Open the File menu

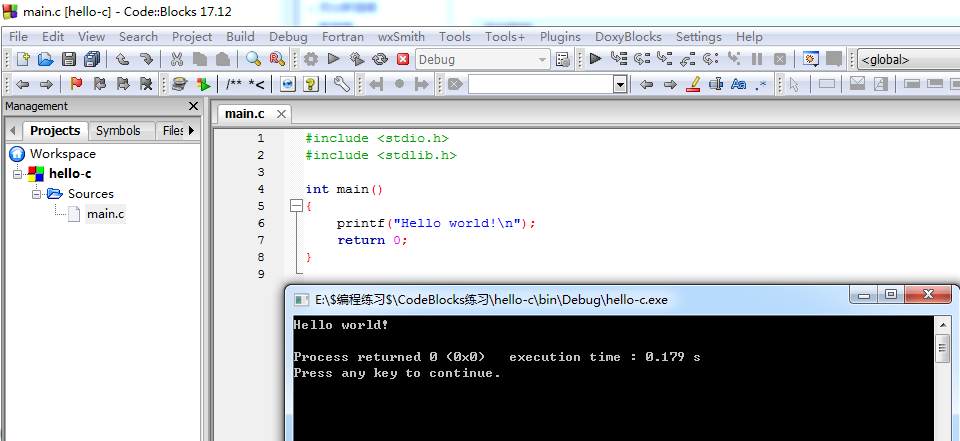pos(18,37)
